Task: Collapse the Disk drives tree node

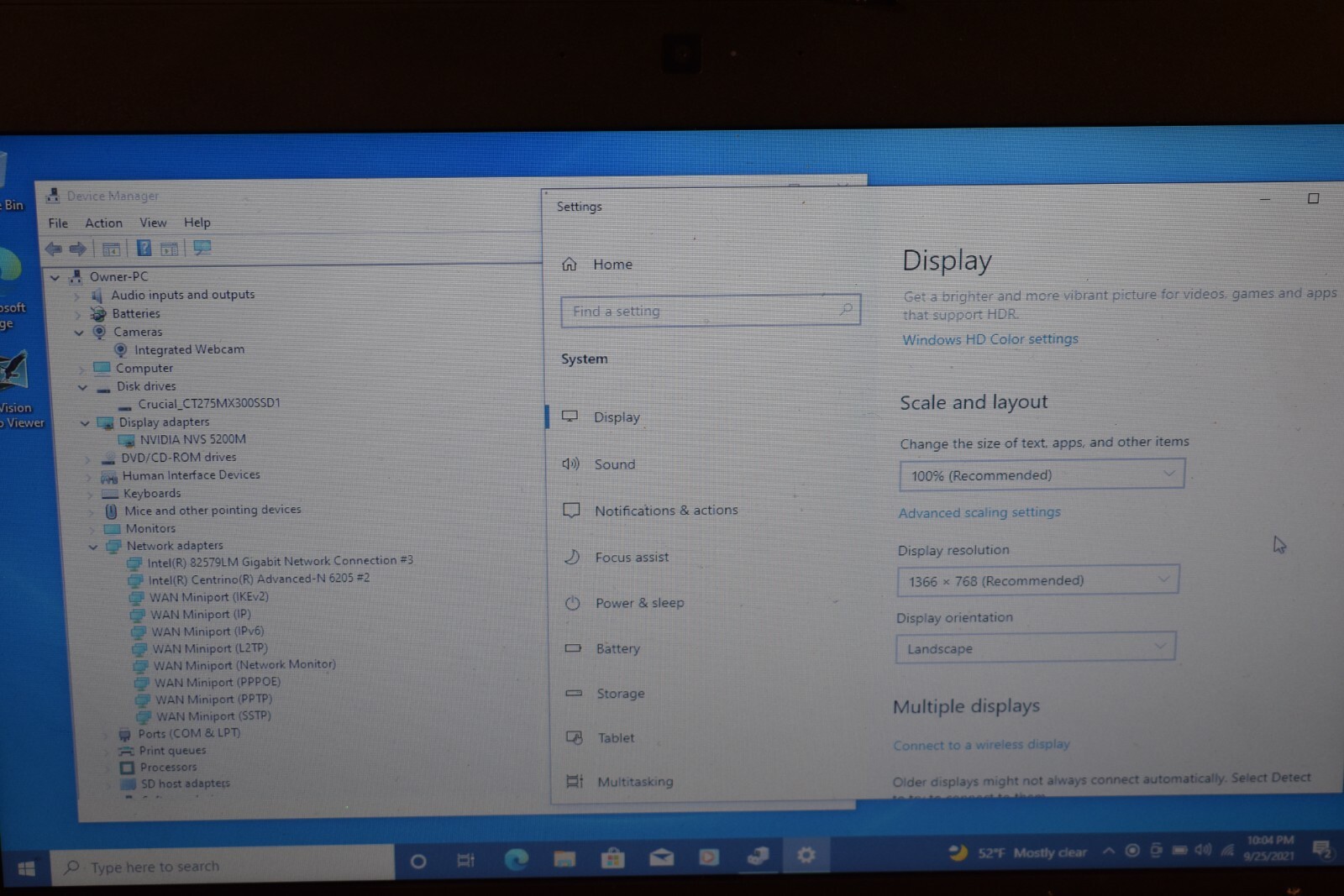Action: pos(82,387)
